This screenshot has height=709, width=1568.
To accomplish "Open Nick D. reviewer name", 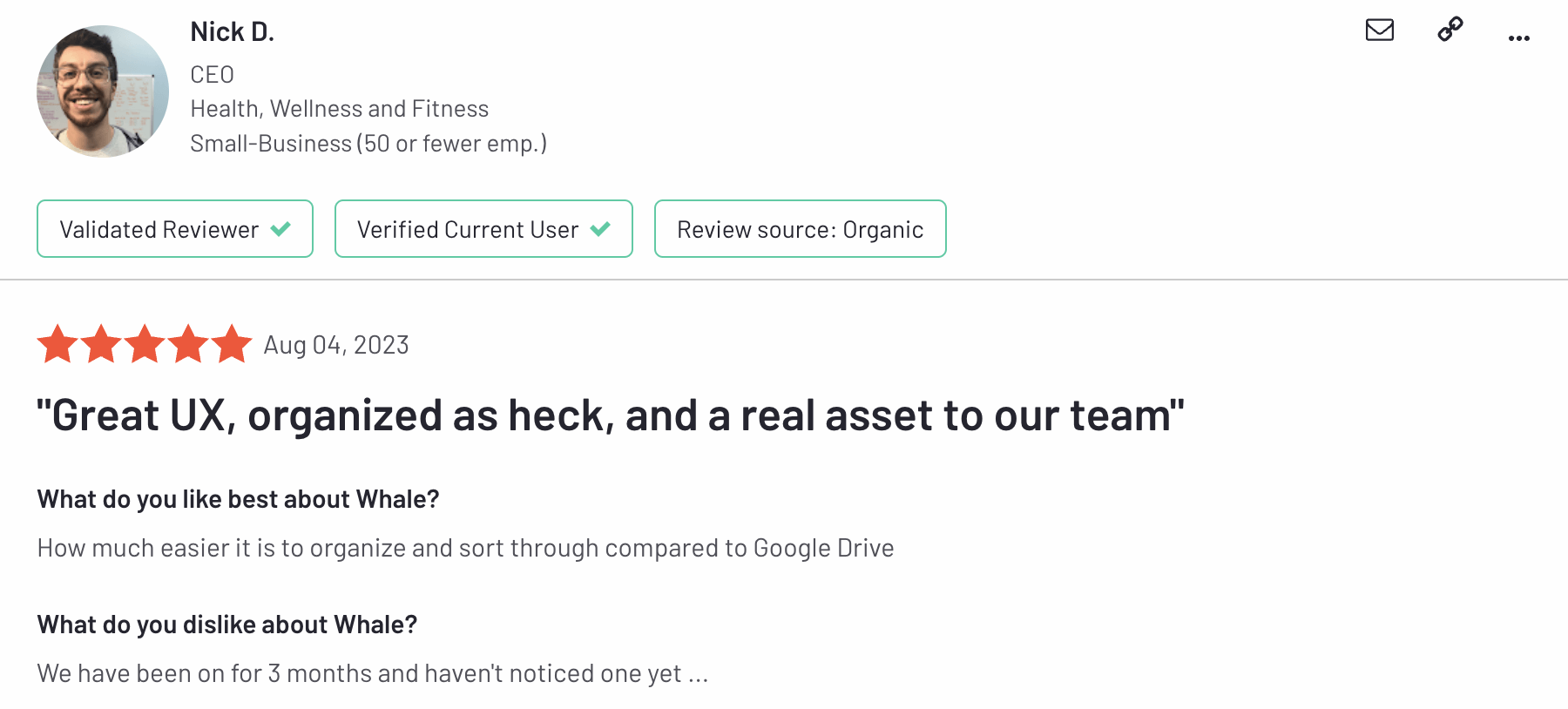I will (233, 32).
